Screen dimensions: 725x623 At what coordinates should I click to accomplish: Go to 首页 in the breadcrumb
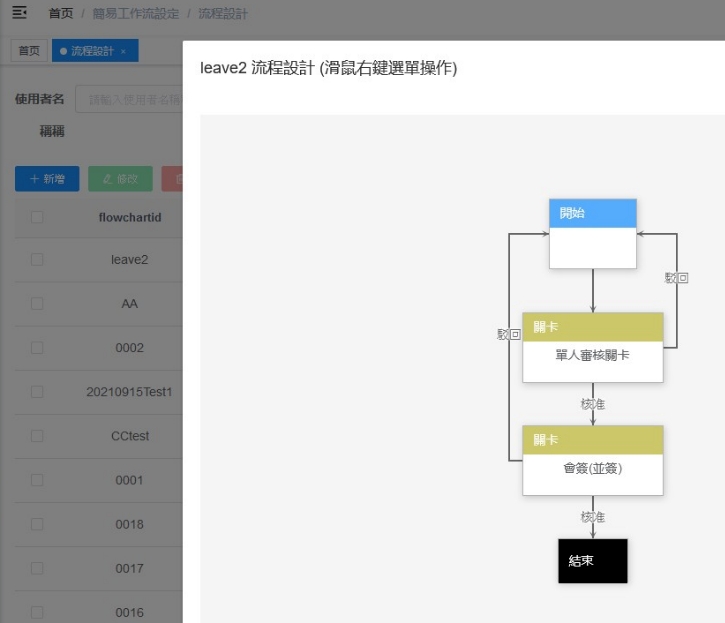click(60, 14)
